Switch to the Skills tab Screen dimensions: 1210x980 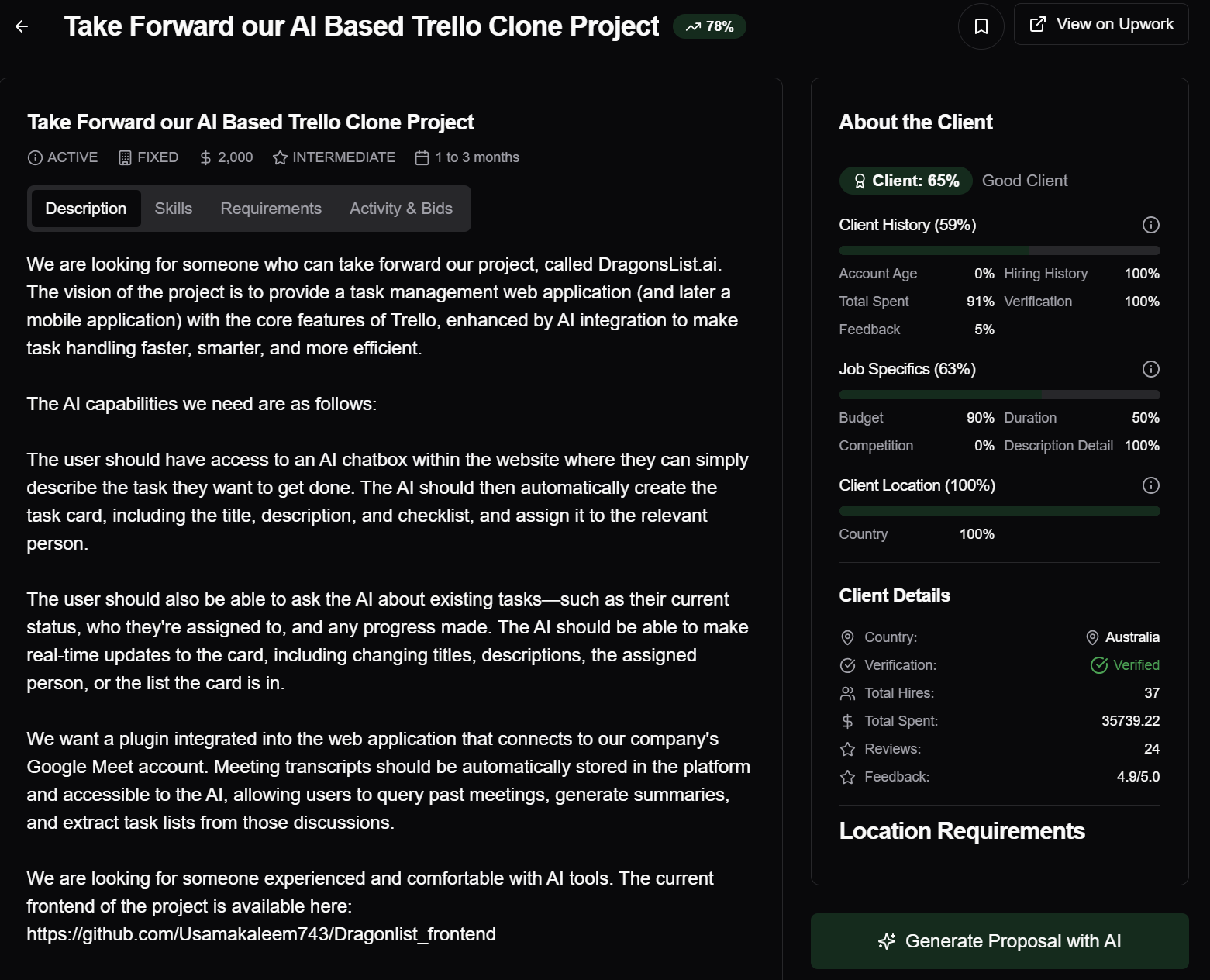173,209
